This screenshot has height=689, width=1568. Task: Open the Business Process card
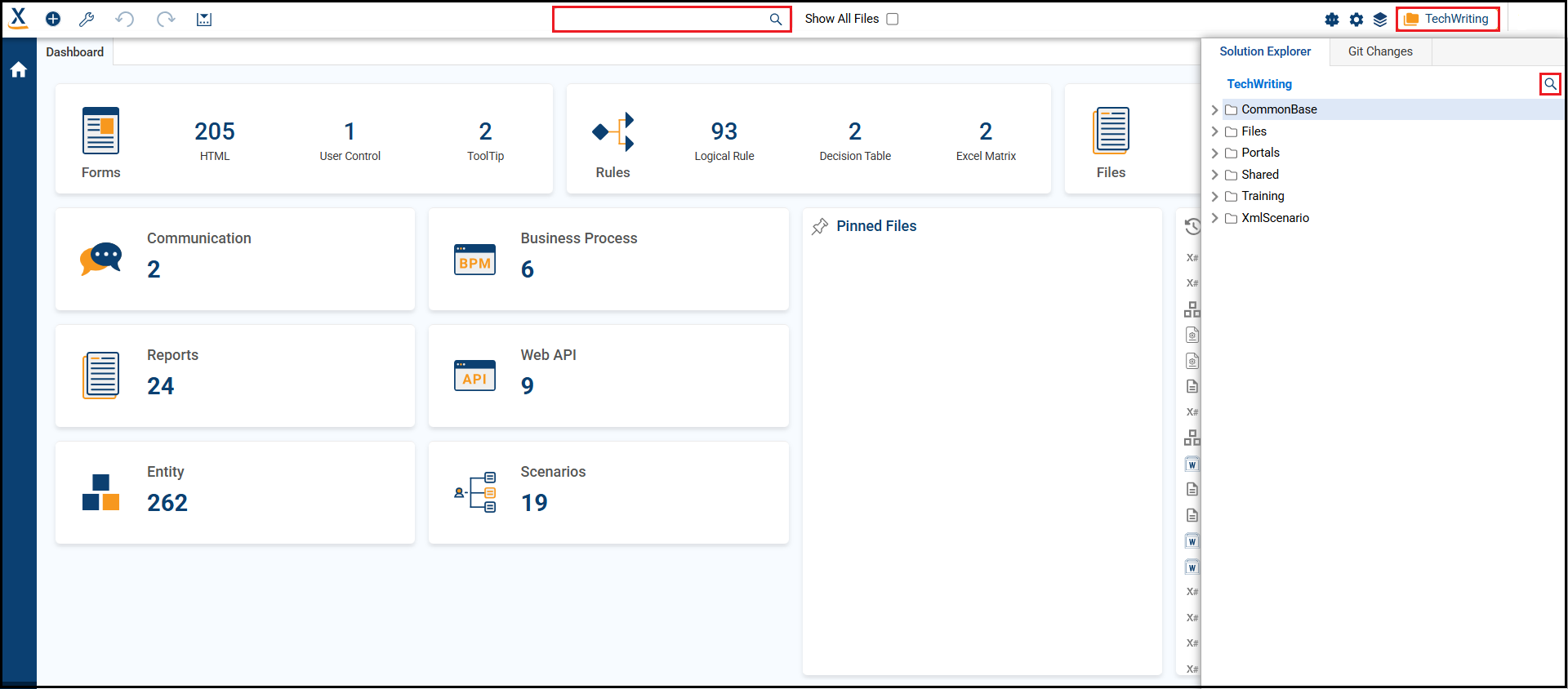[608, 259]
